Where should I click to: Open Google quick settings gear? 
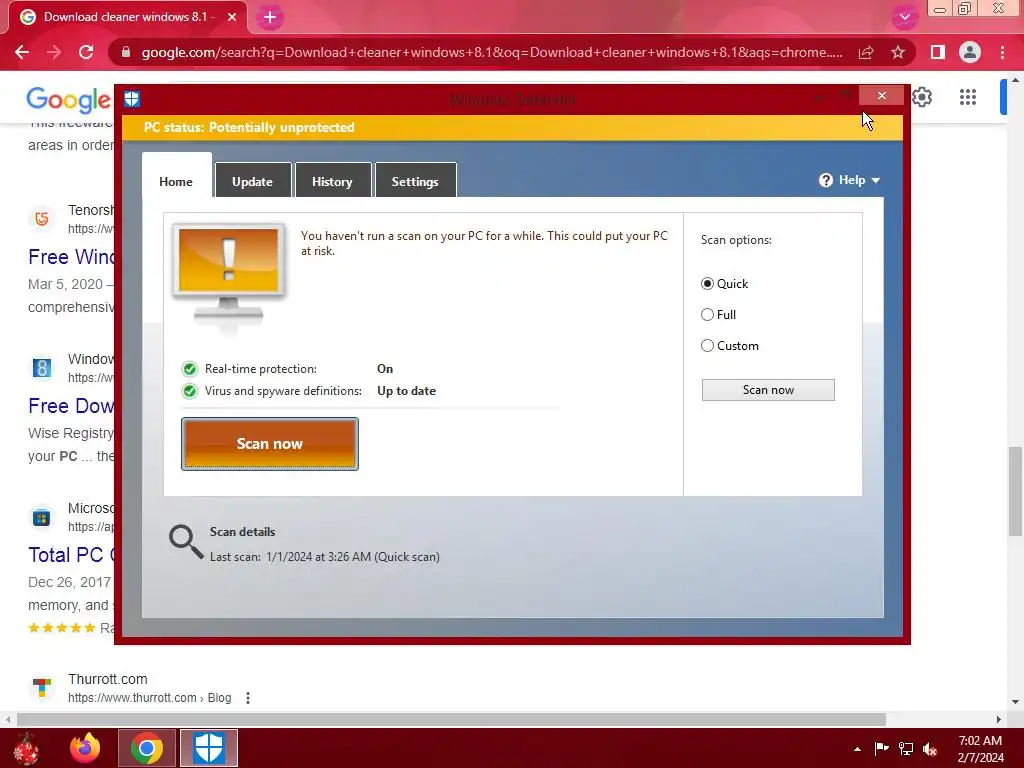pyautogui.click(x=921, y=97)
